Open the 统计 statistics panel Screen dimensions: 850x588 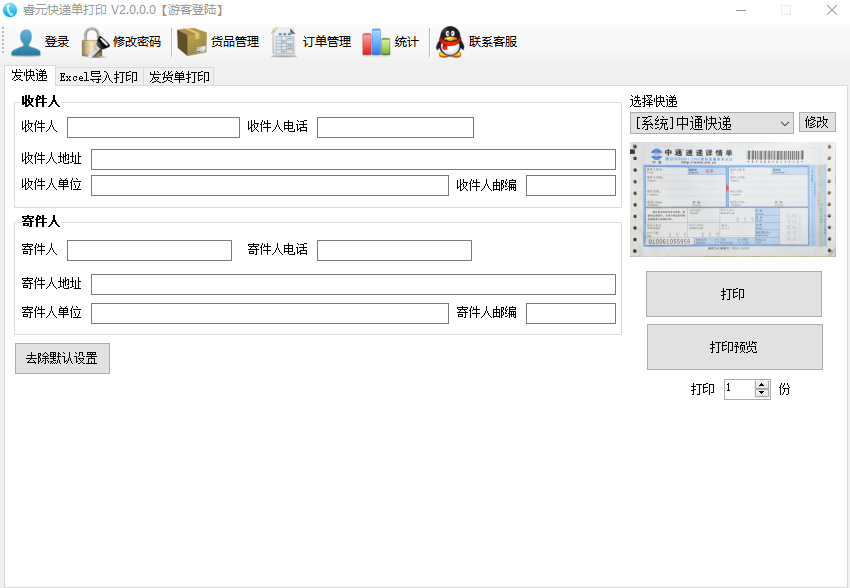click(x=390, y=40)
